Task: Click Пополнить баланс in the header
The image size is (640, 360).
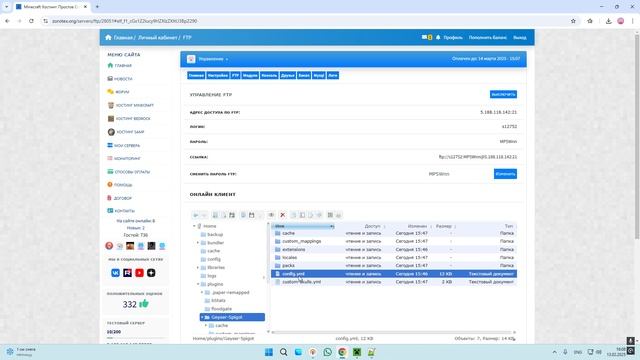Action: click(x=488, y=38)
